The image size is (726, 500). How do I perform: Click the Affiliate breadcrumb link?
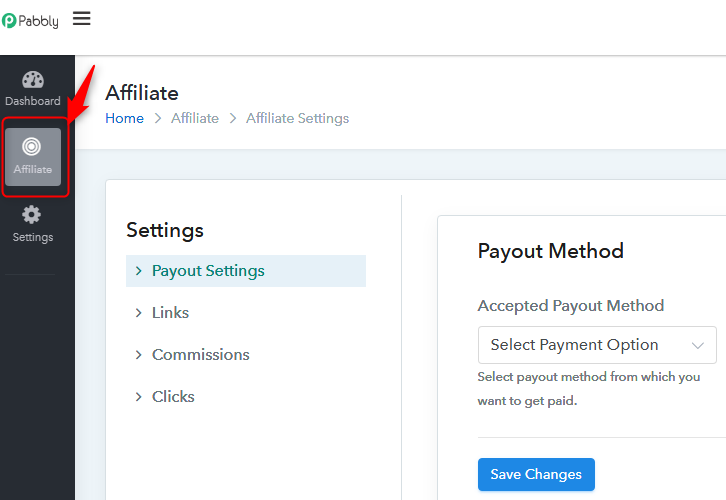click(194, 118)
